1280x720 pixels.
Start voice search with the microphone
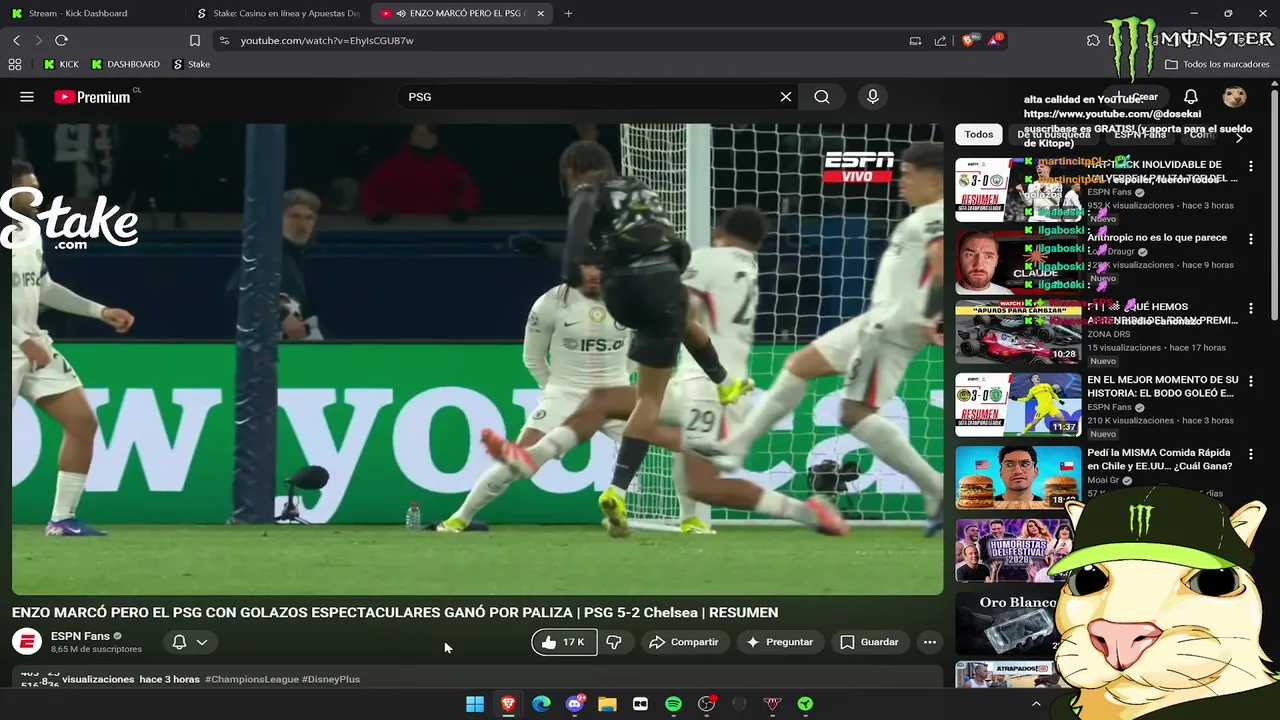(x=873, y=97)
